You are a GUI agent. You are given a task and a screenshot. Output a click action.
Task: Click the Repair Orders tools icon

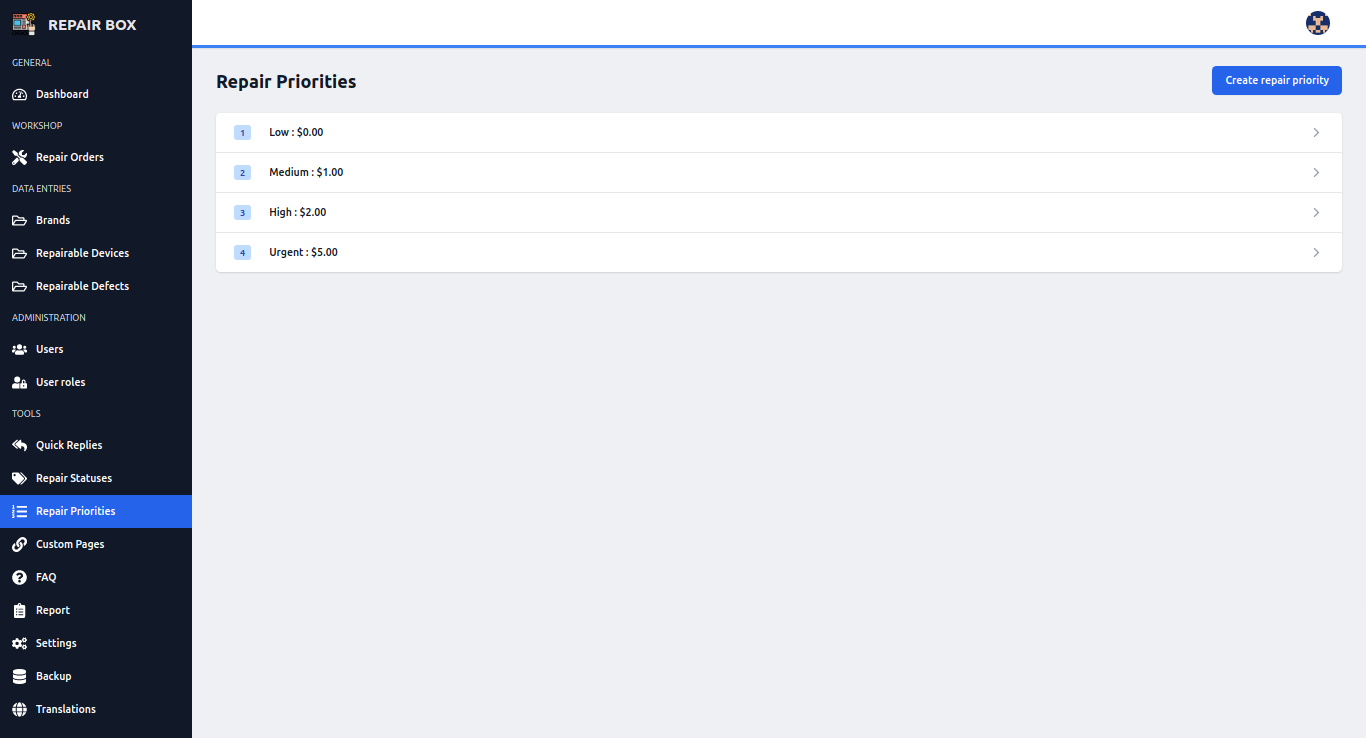20,157
